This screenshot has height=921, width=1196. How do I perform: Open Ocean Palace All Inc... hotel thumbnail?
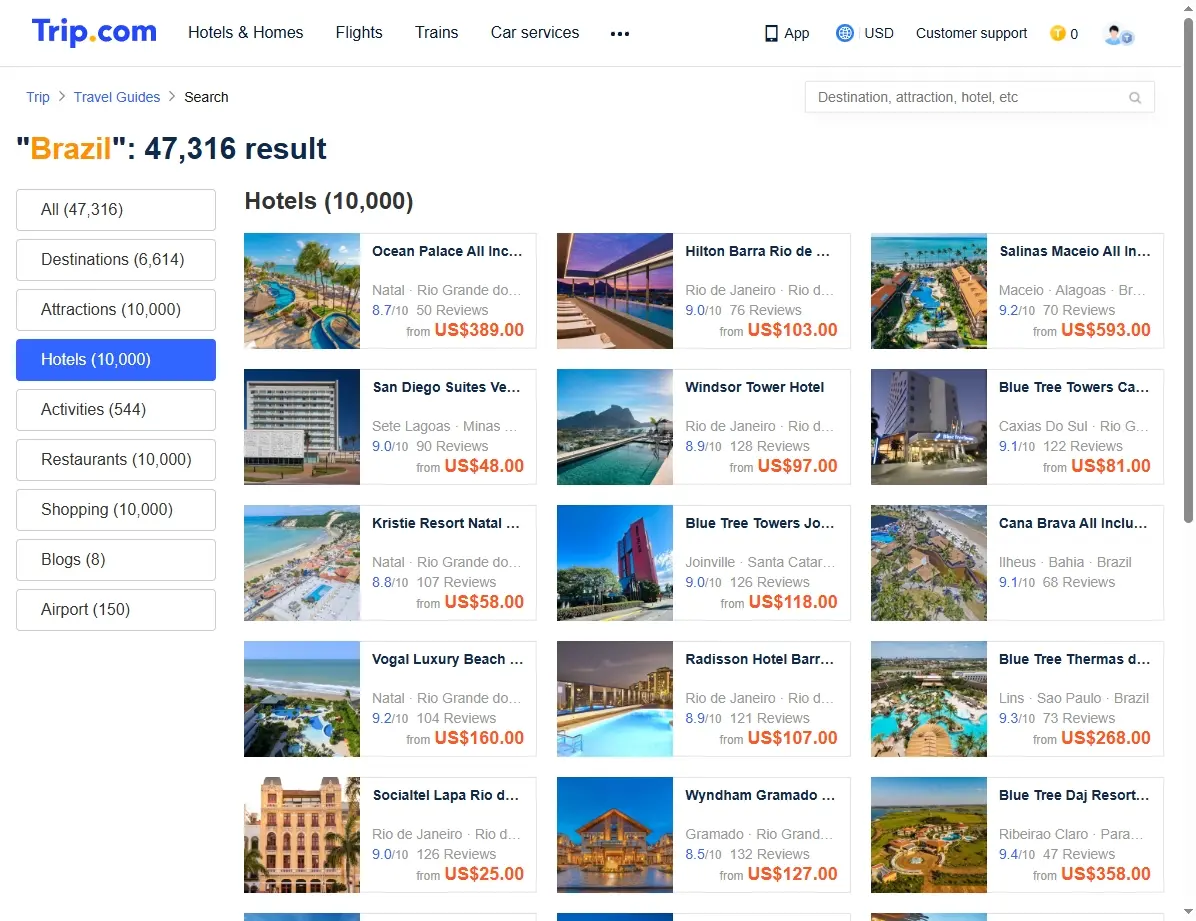pyautogui.click(x=302, y=291)
